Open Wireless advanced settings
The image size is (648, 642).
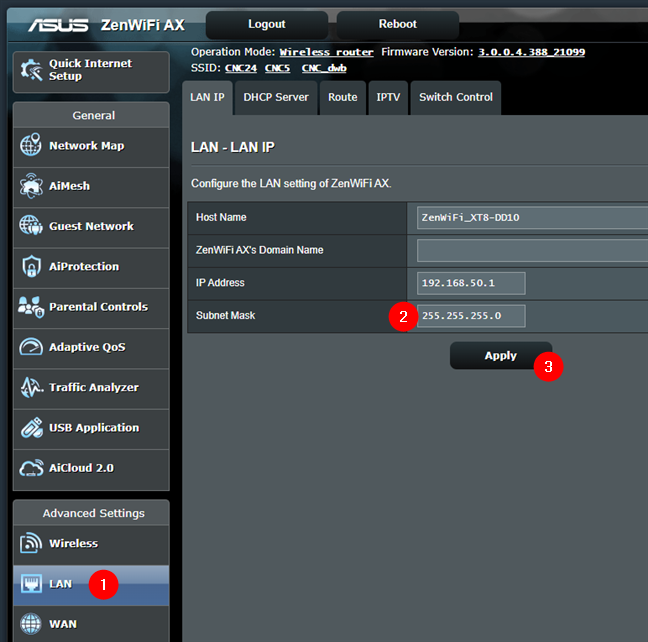91,545
